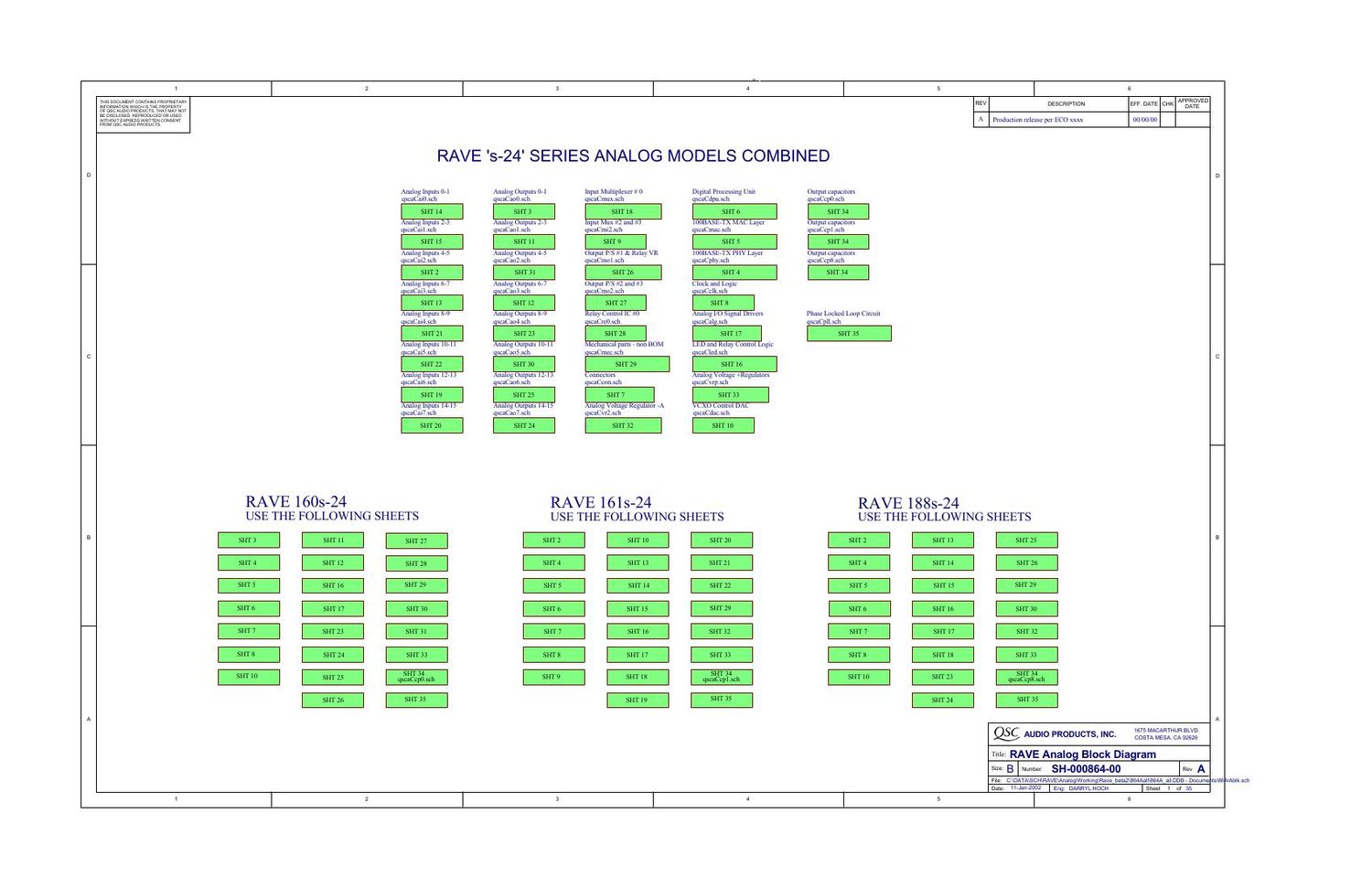
Task: Open SHT 30 box under Analog Outputs 10-11
Action: pos(524,364)
